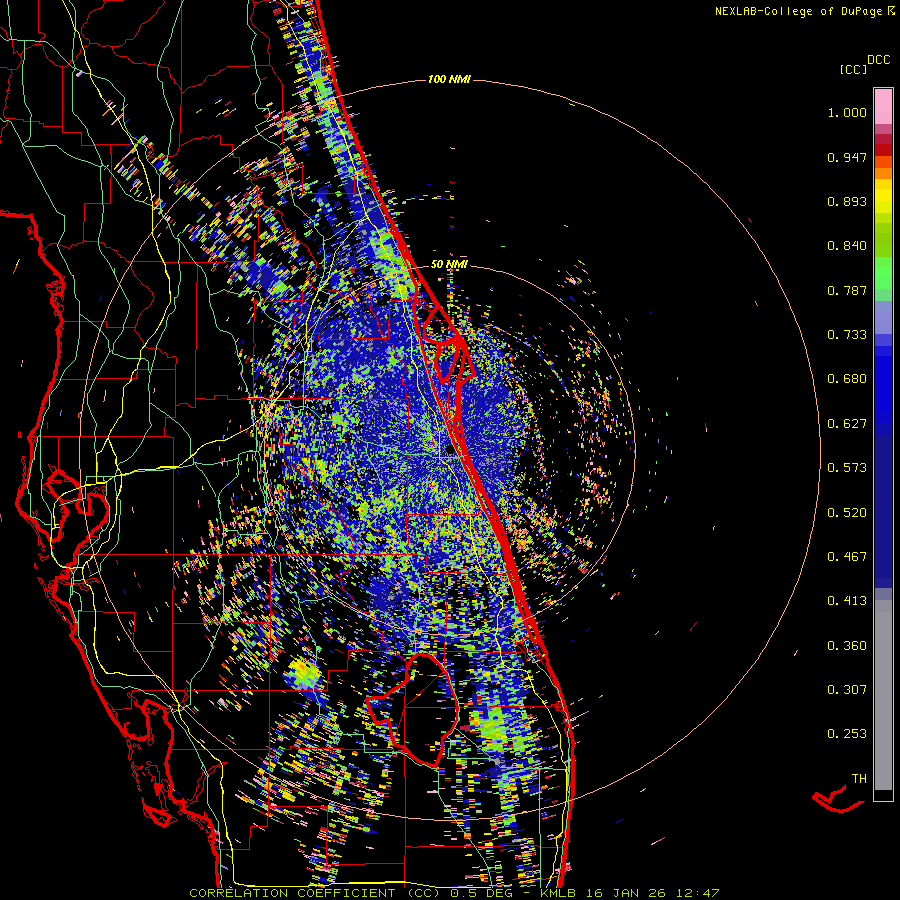Click the 0.573 scale value
Screen dimensions: 900x900
[847, 468]
